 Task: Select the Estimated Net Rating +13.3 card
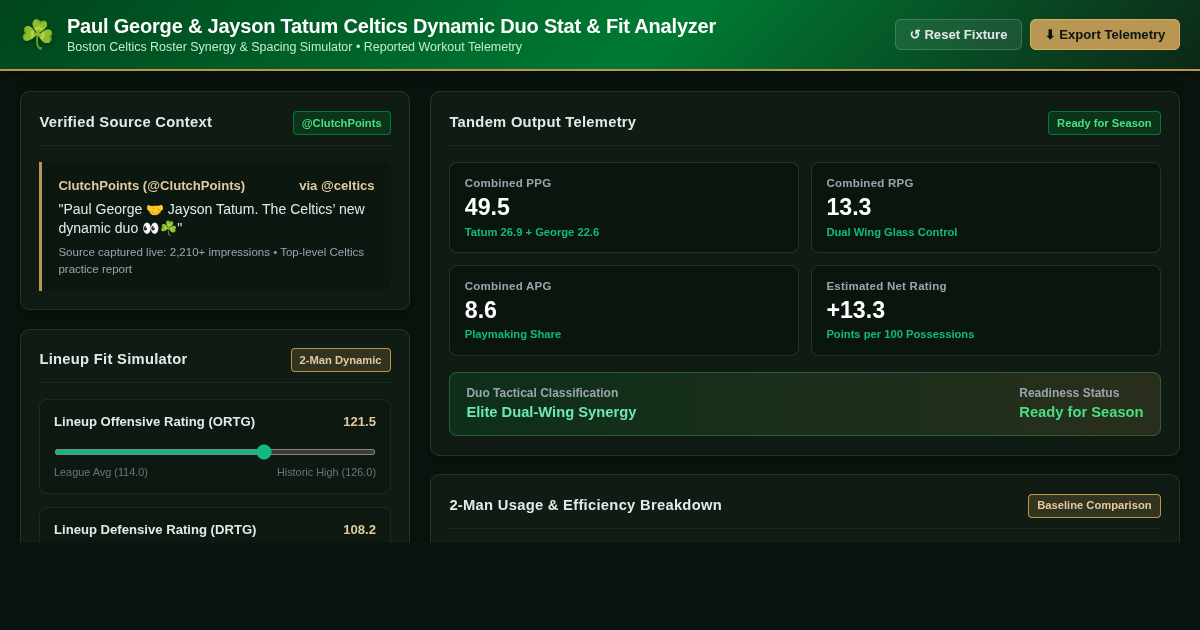(986, 310)
